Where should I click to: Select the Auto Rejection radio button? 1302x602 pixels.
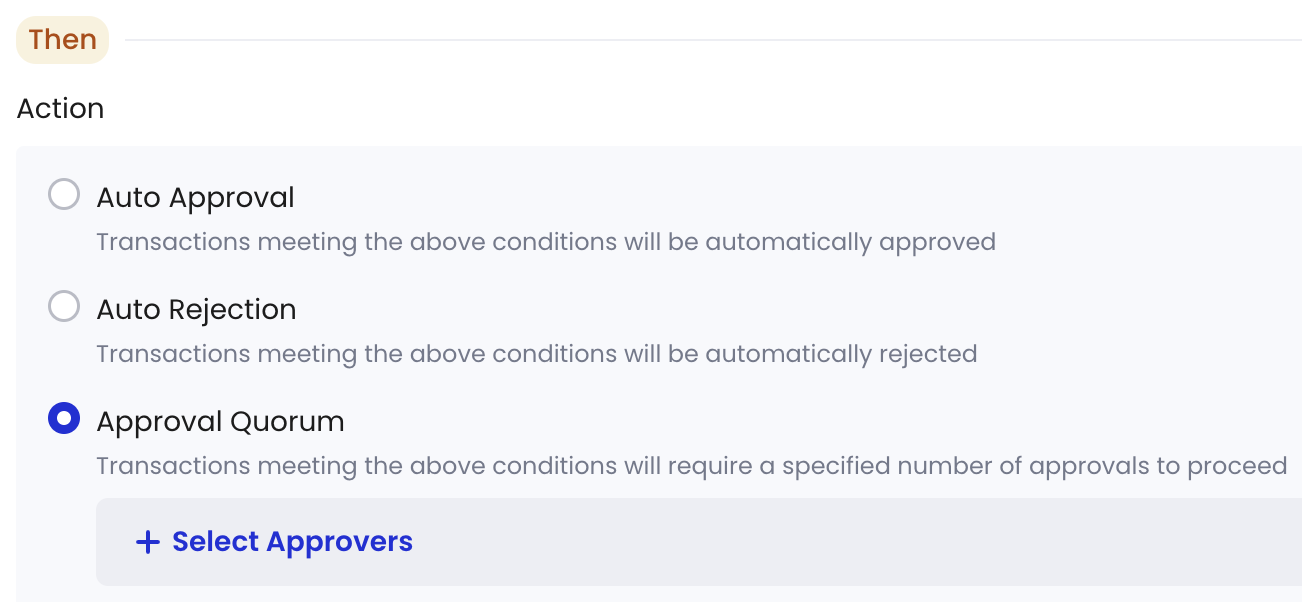[x=64, y=306]
